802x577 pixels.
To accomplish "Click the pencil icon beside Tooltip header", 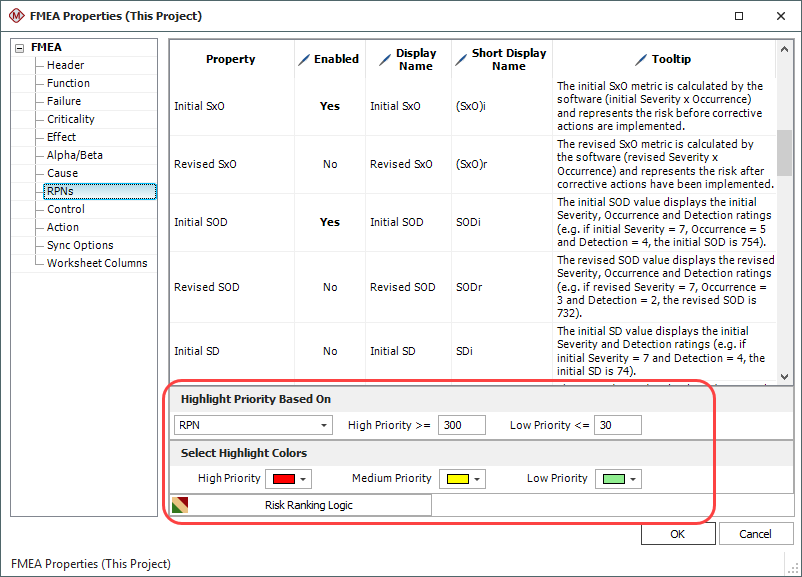I will tap(641, 60).
